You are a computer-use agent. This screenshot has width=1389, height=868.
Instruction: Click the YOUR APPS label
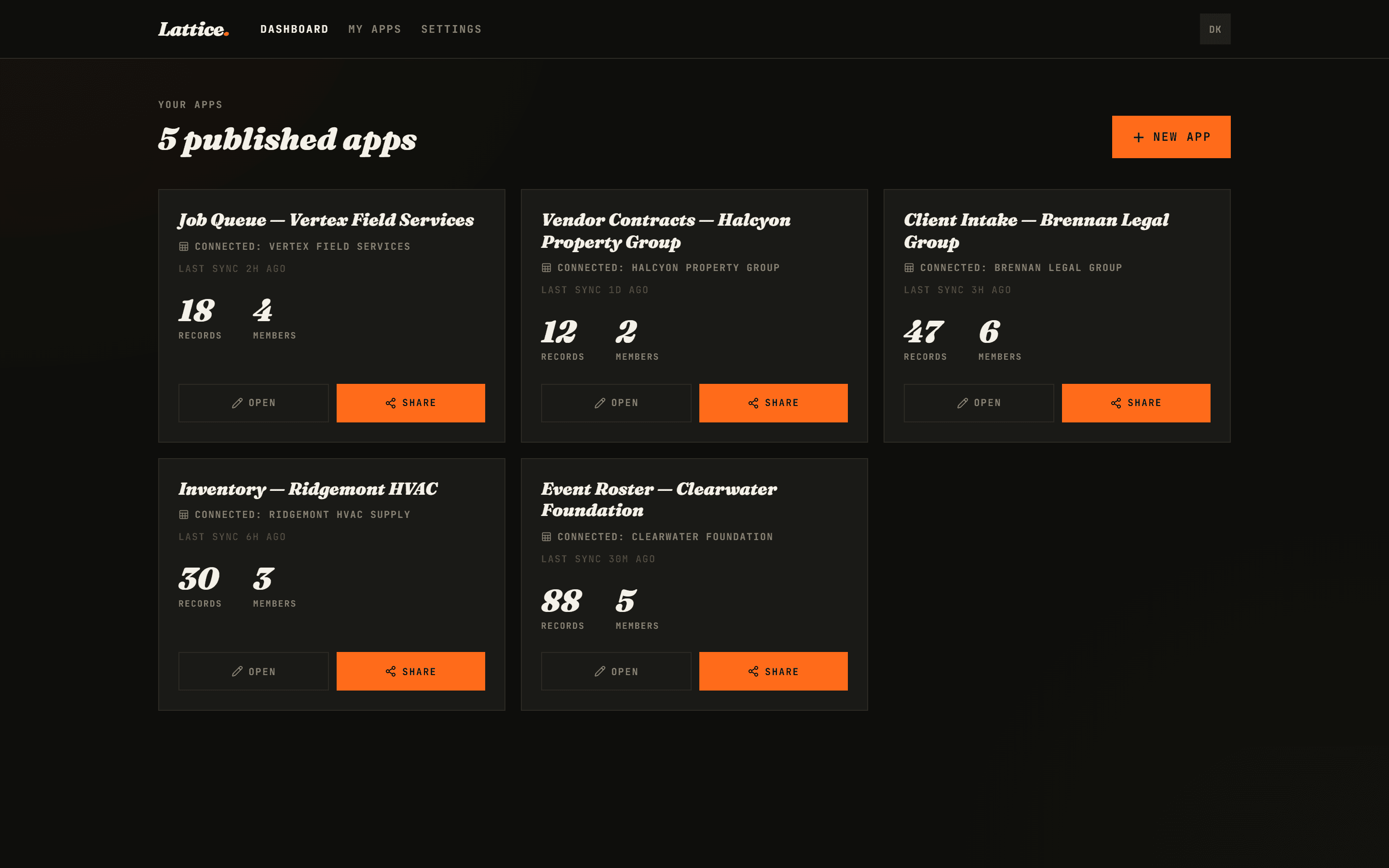[x=191, y=105]
